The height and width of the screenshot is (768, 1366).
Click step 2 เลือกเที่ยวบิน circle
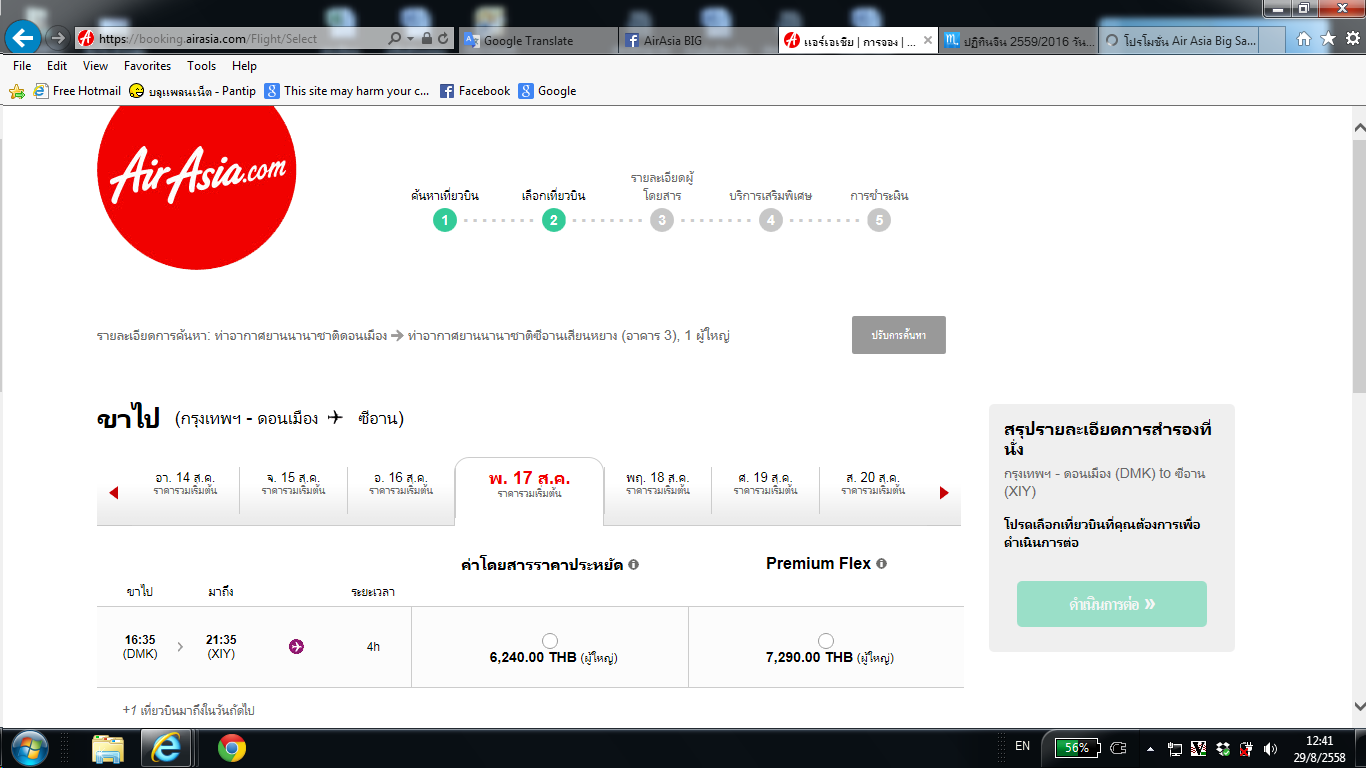554,220
